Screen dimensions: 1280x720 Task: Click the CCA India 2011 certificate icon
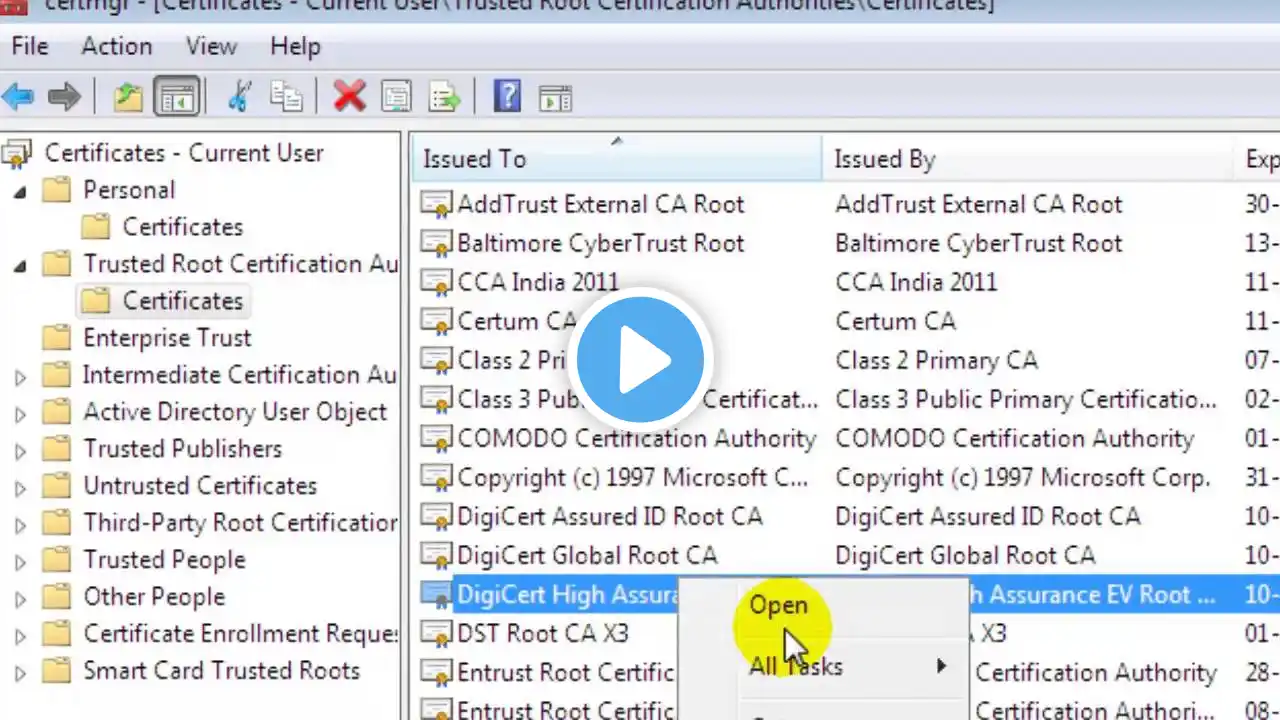436,283
